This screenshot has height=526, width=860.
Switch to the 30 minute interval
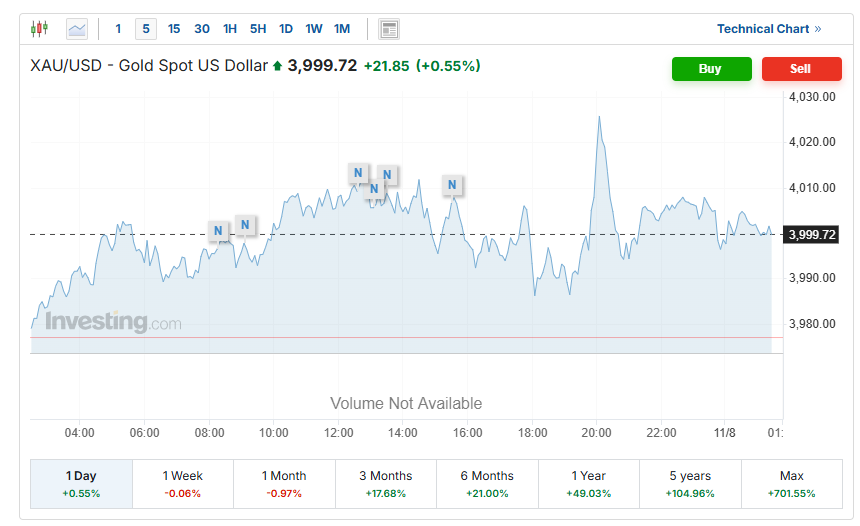coord(202,29)
